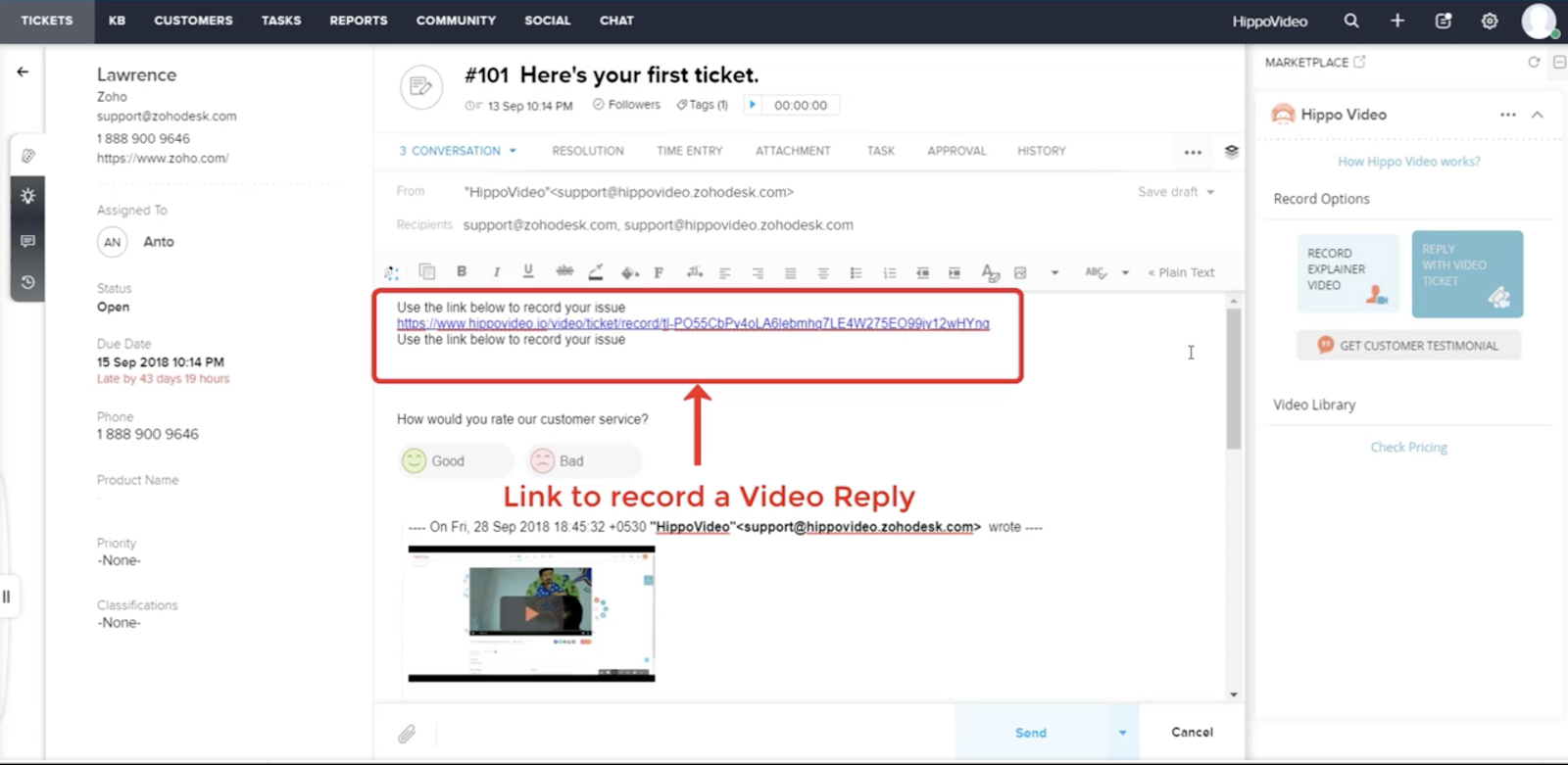
Task: Click the insert image icon
Action: tap(1020, 272)
